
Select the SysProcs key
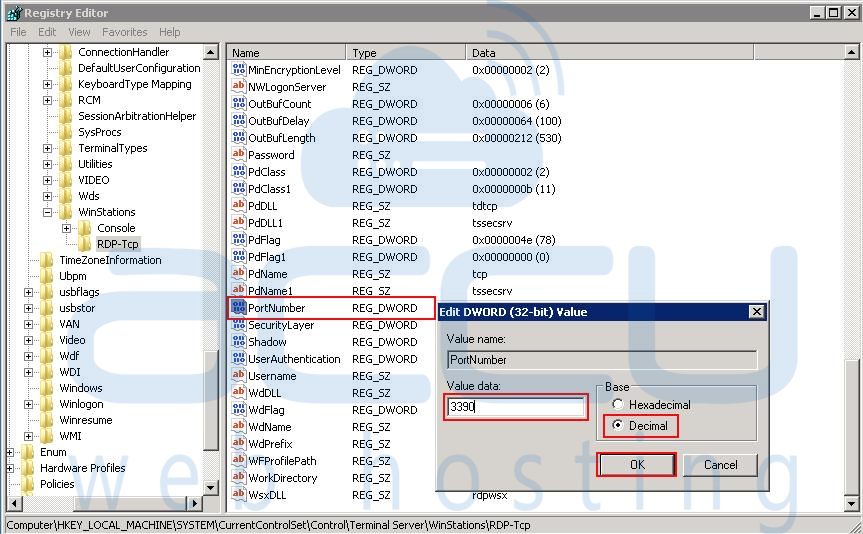tap(100, 132)
